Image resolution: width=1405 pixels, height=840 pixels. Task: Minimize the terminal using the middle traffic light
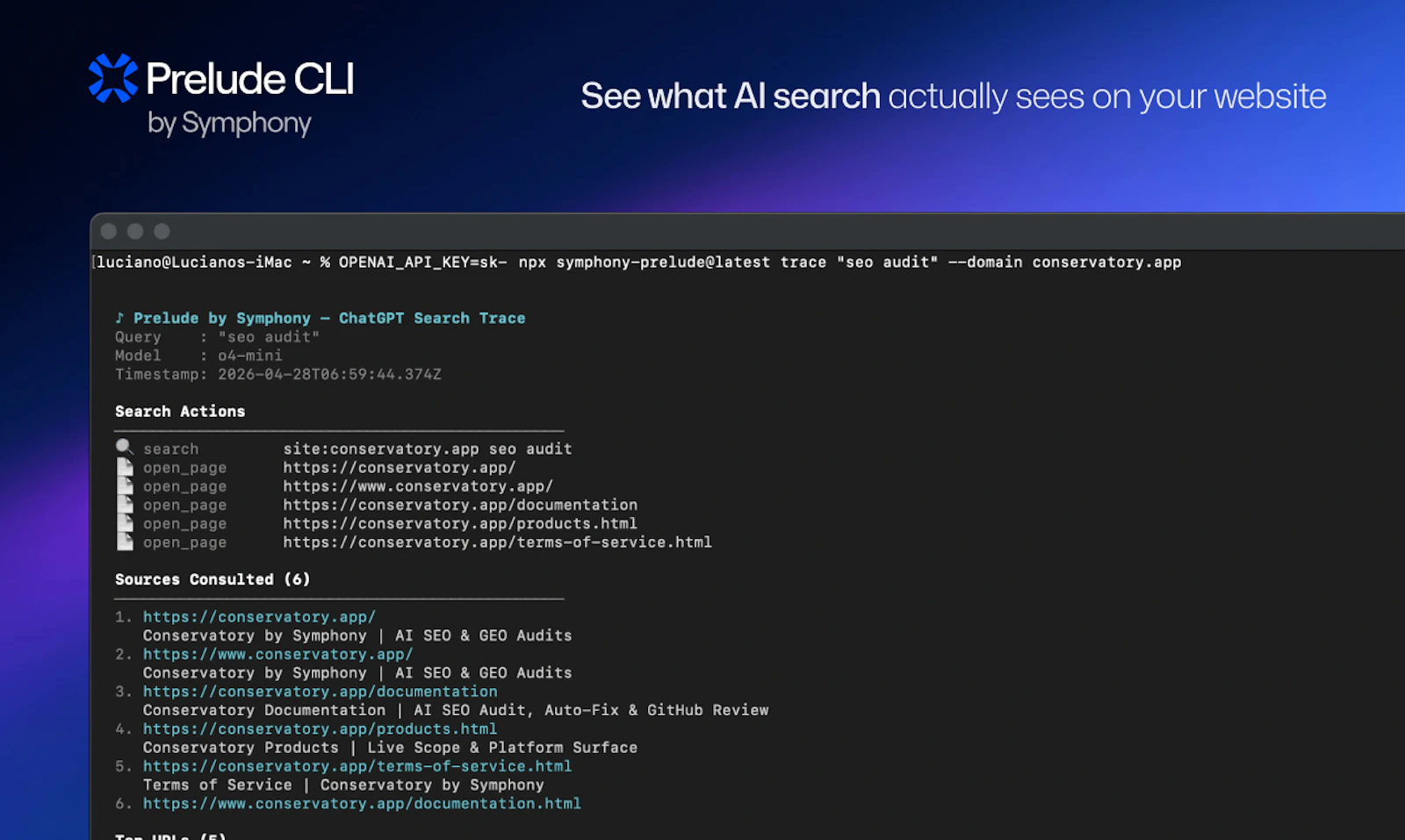135,231
